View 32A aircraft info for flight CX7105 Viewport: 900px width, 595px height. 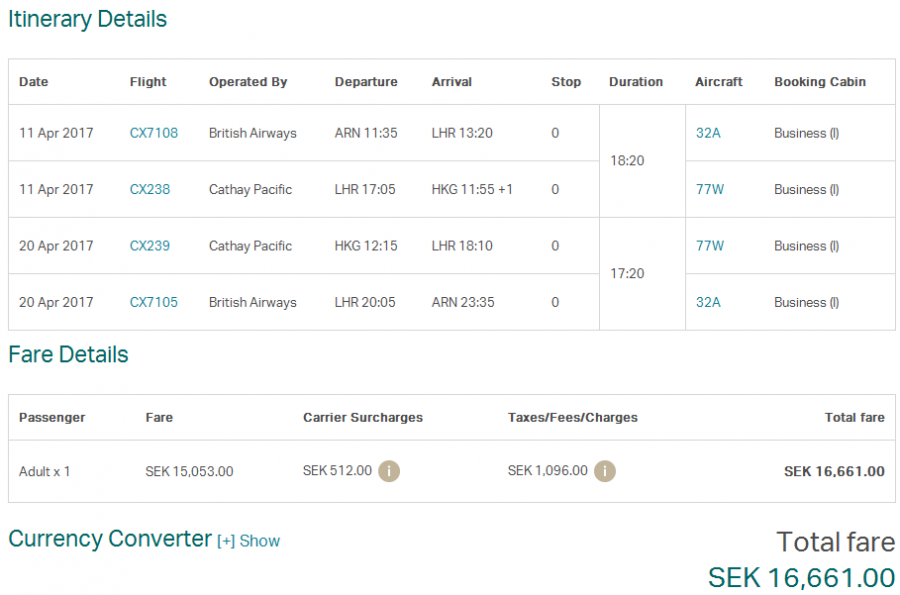pyautogui.click(x=707, y=302)
